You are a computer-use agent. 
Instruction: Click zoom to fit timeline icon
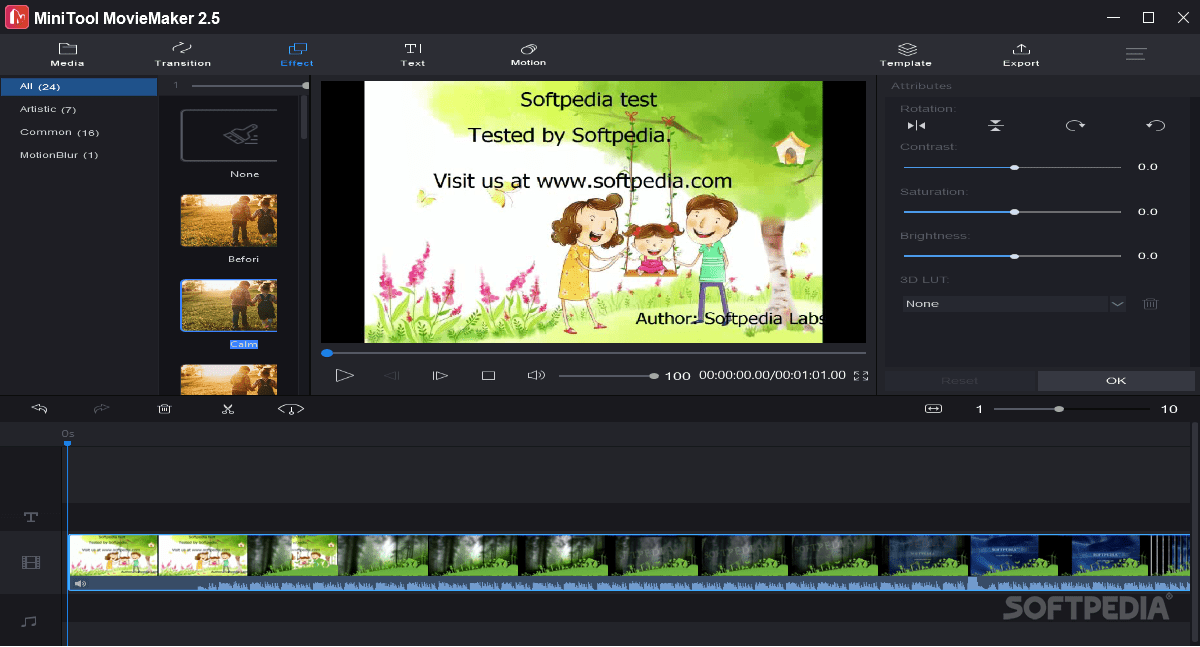(x=933, y=409)
